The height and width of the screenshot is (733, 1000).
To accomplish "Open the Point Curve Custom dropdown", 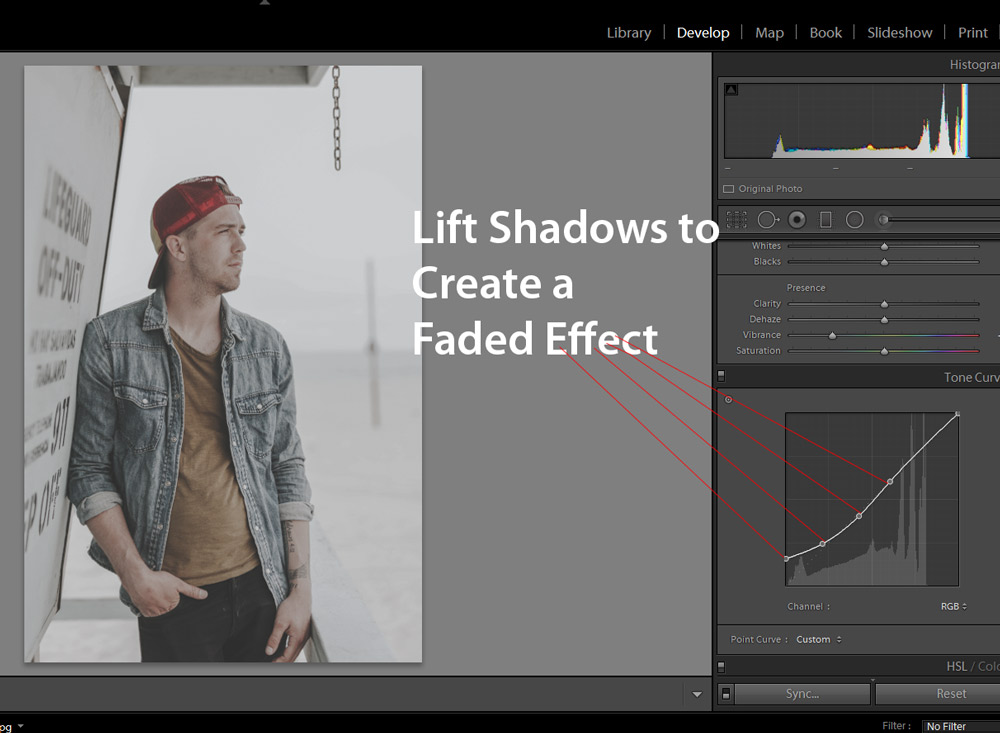I will tap(819, 639).
